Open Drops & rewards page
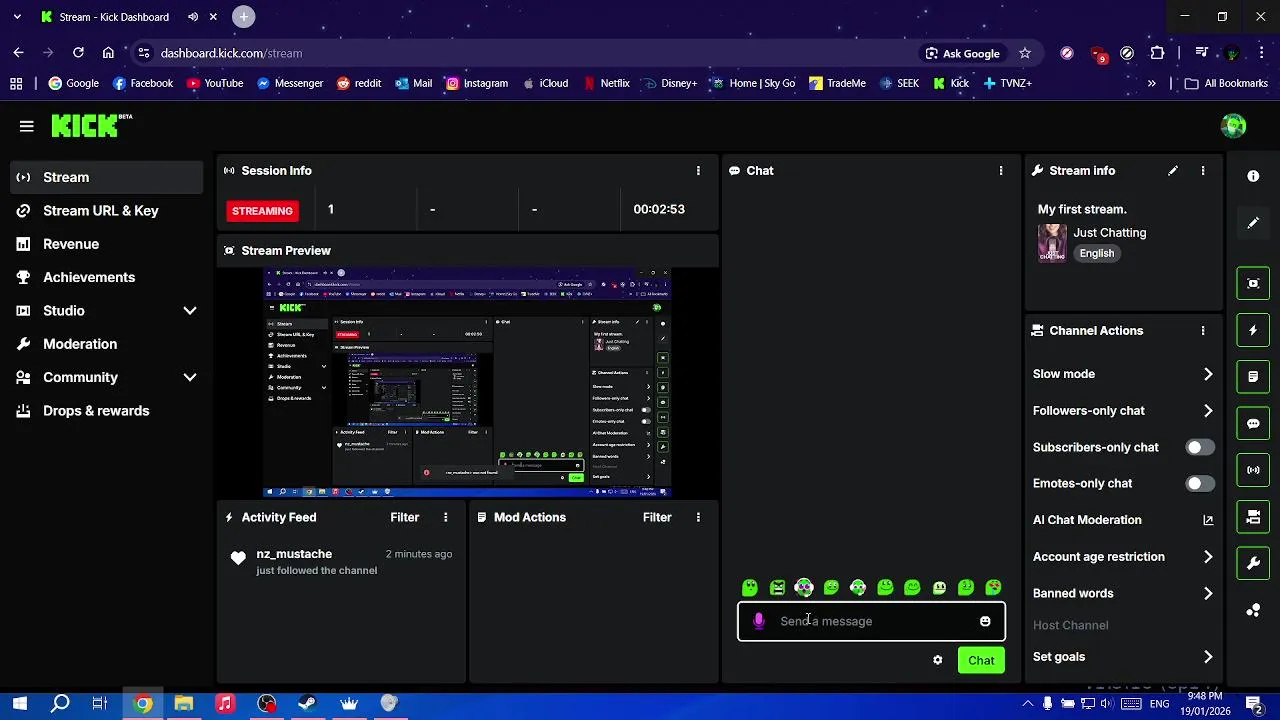Image resolution: width=1280 pixels, height=720 pixels. click(106, 411)
